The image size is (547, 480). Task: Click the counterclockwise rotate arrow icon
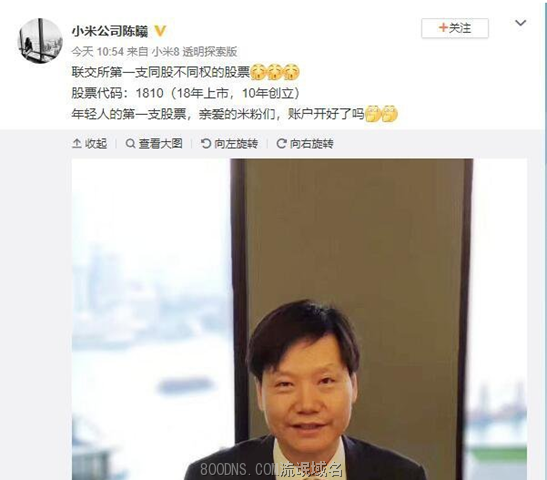(x=206, y=143)
